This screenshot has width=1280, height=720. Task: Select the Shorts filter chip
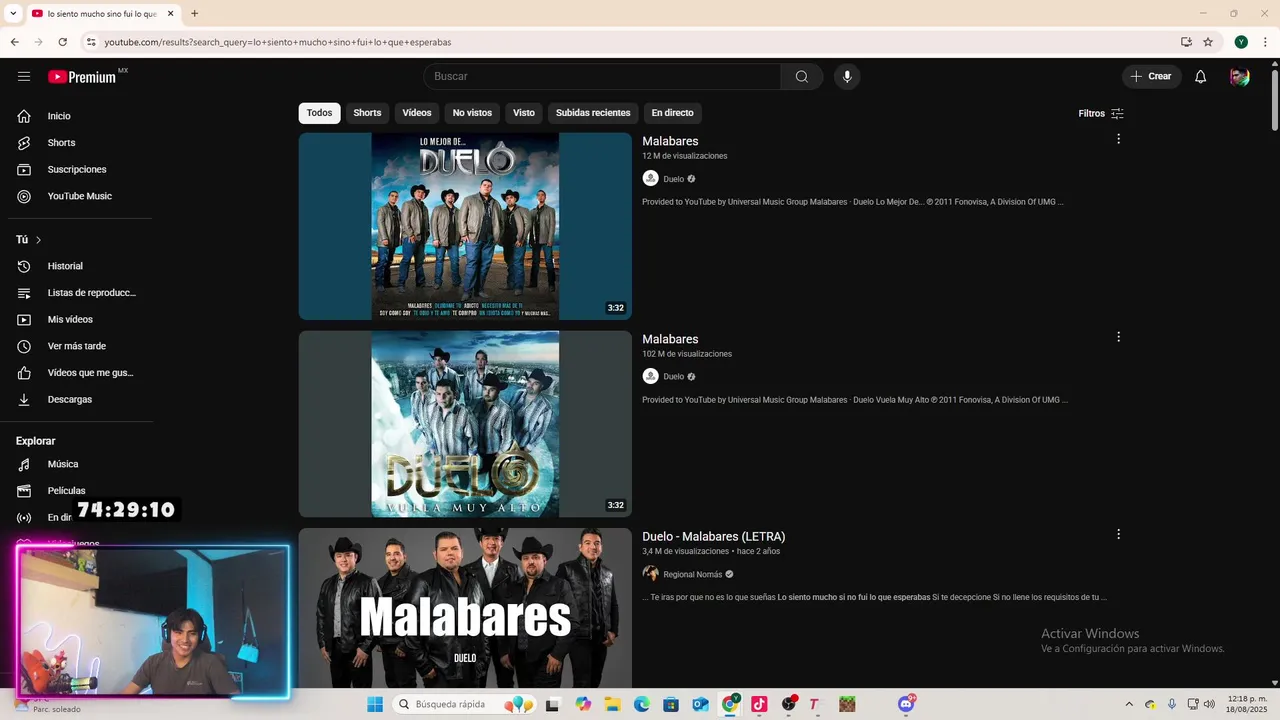tap(367, 113)
